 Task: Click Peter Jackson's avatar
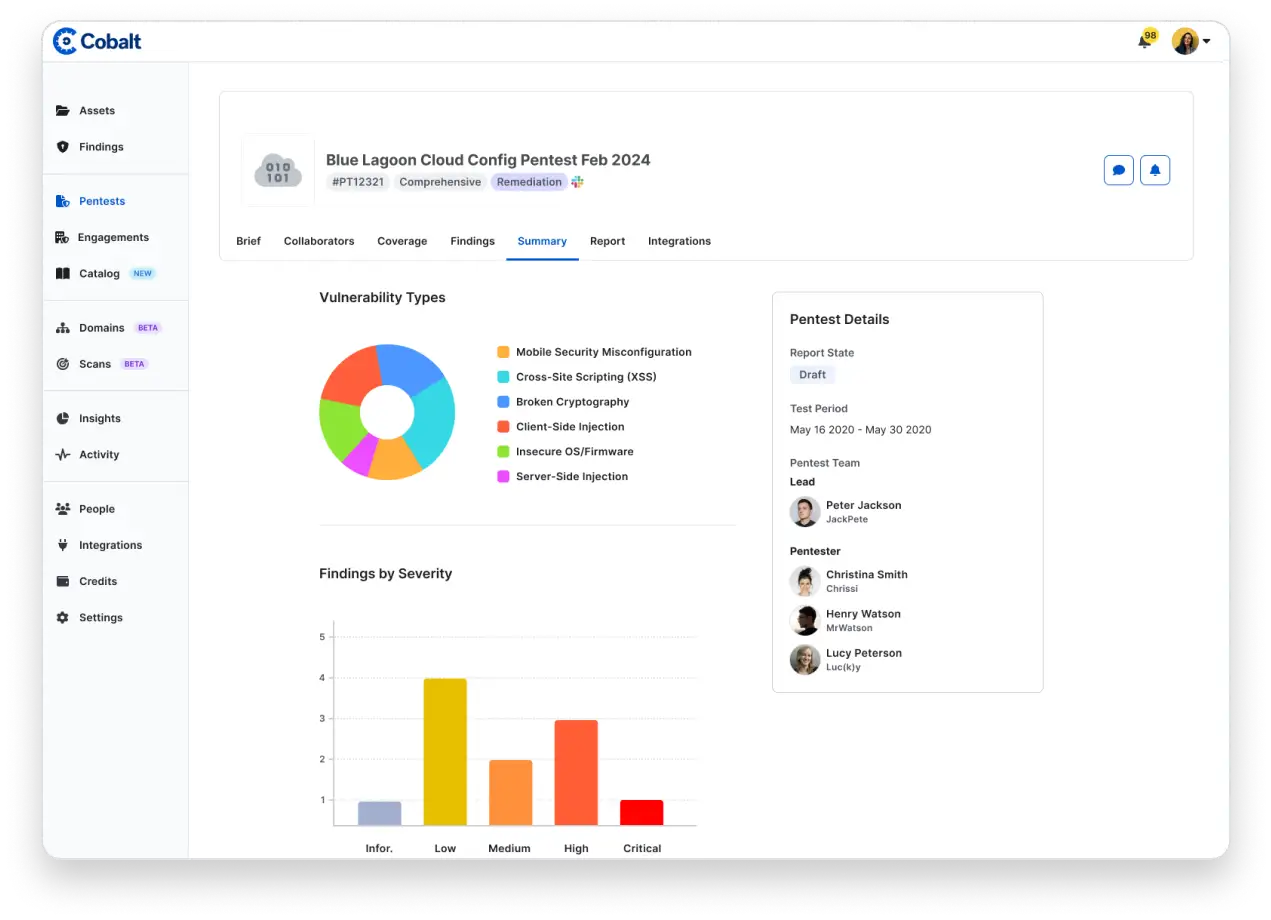coord(805,512)
